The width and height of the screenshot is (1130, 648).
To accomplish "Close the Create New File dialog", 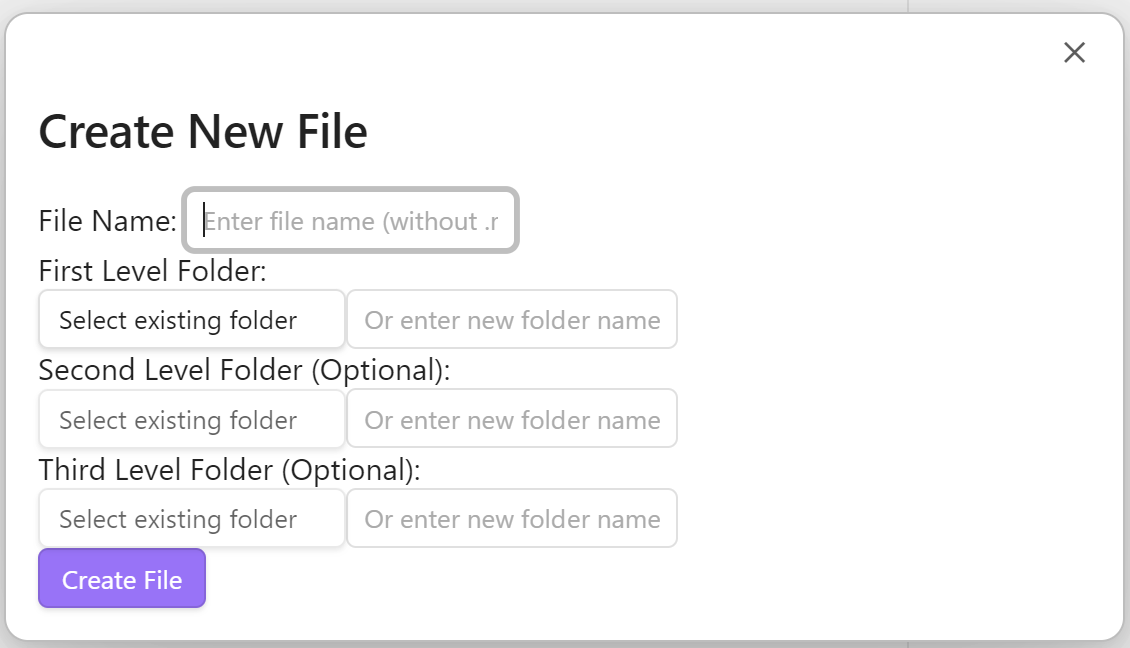I will click(1074, 53).
